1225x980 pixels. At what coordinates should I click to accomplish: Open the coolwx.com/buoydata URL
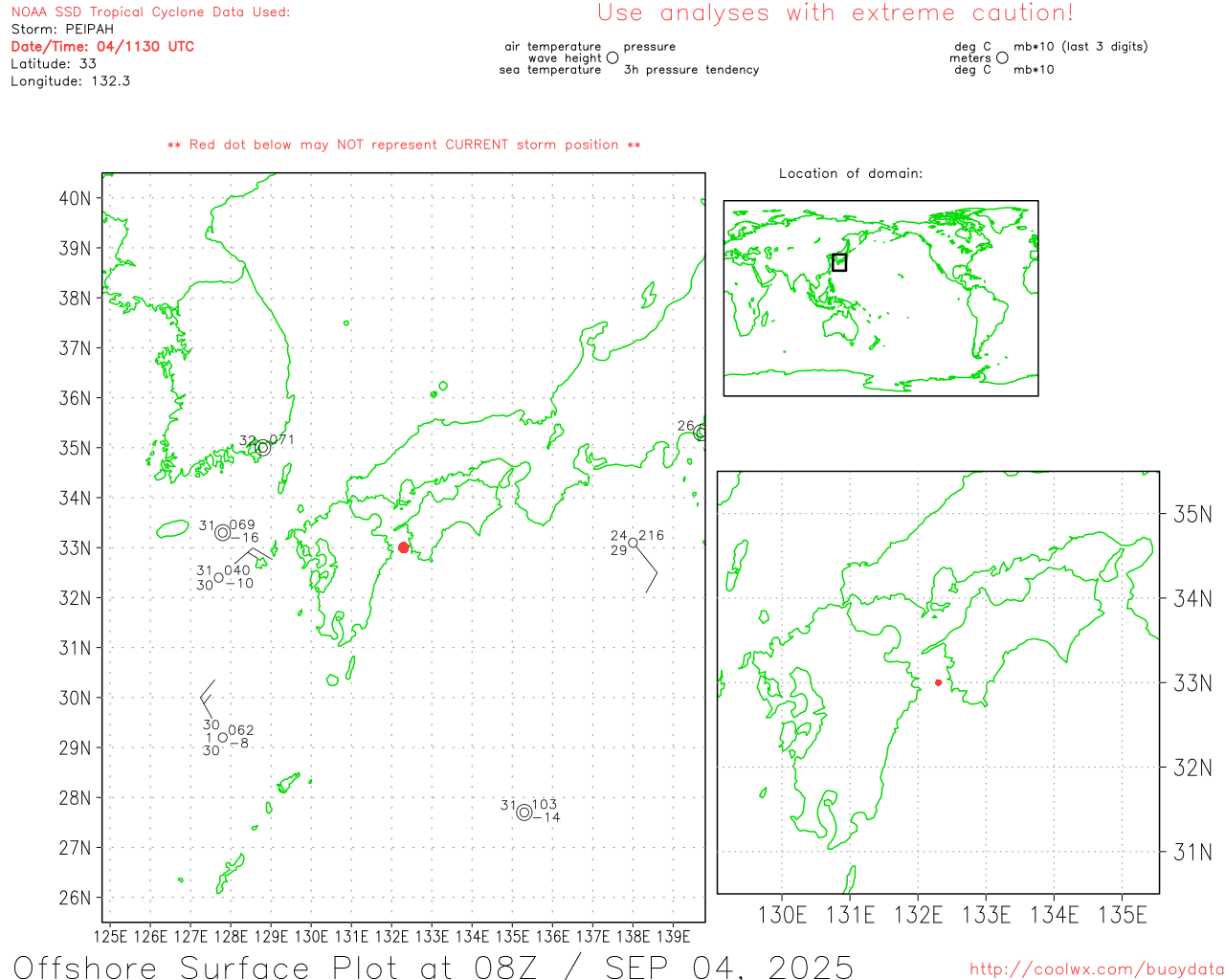click(x=1097, y=969)
